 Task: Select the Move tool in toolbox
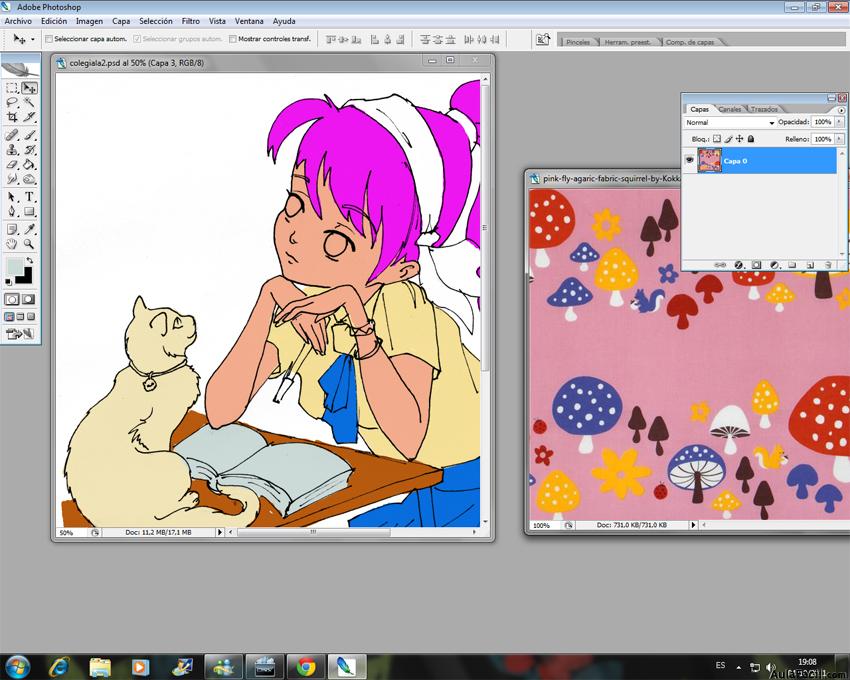point(29,88)
